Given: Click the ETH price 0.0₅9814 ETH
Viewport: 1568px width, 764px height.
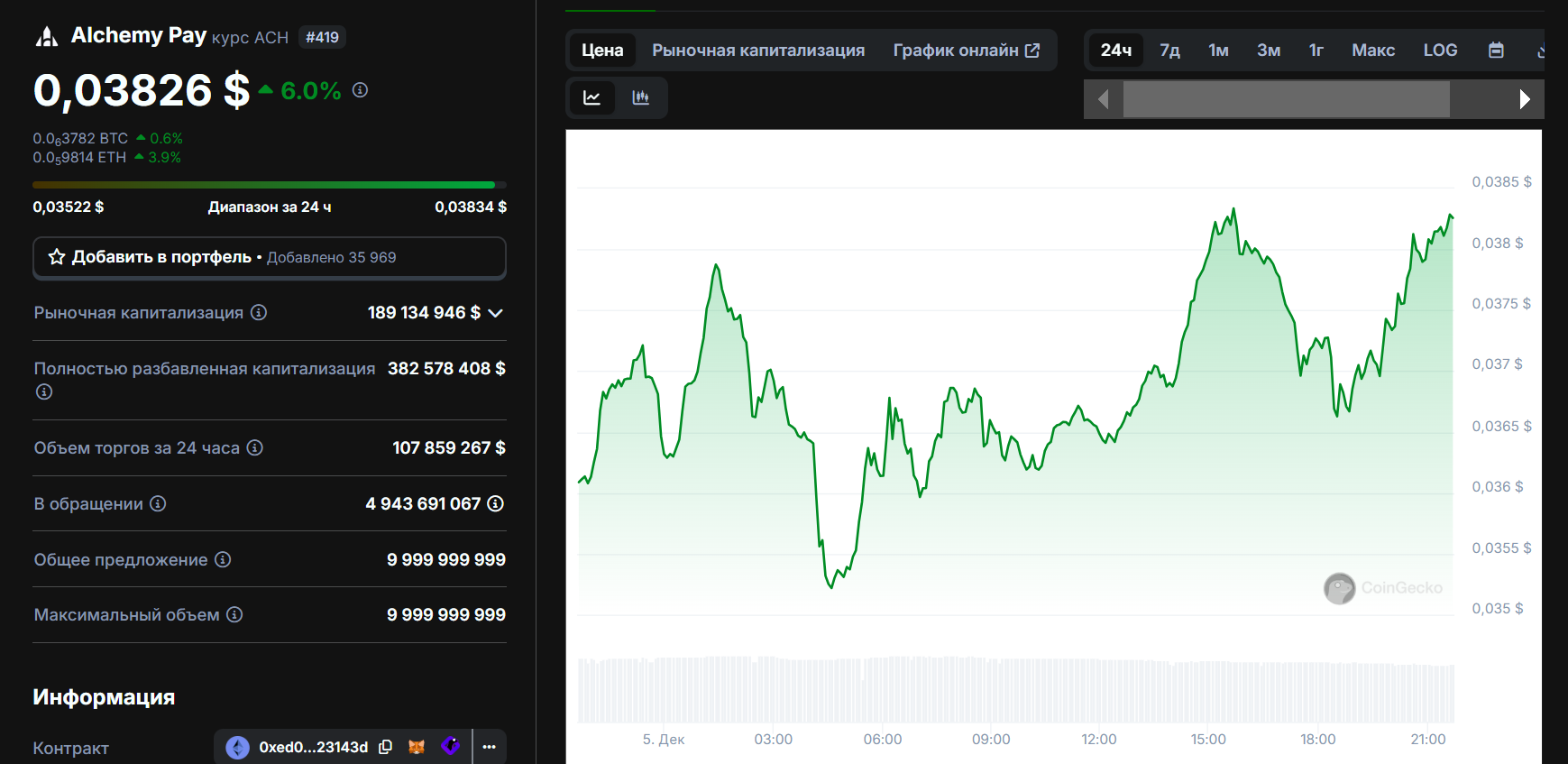Looking at the screenshot, I should 80,158.
